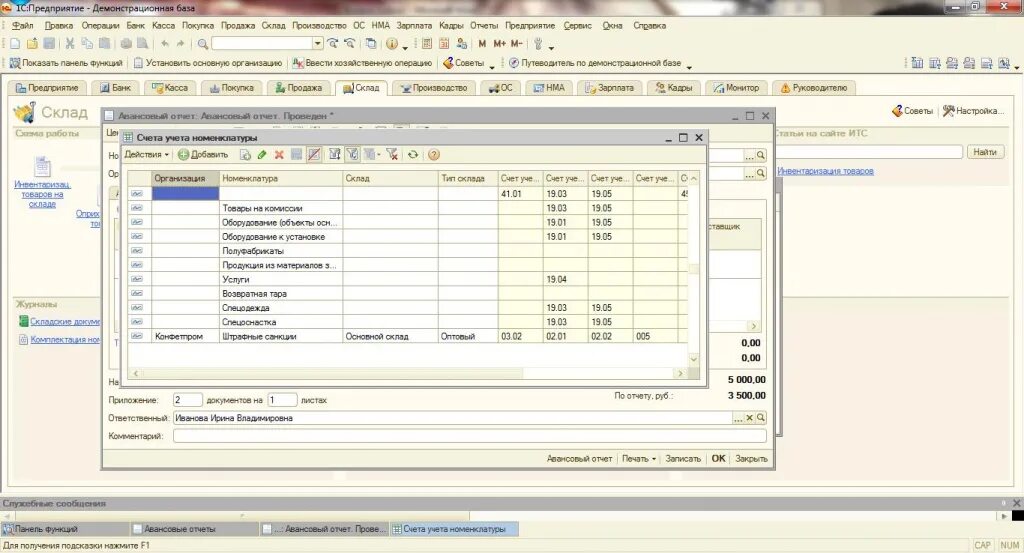The width and height of the screenshot is (1024, 553).
Task: Open the calendar icon in toolbar
Action: point(444,44)
